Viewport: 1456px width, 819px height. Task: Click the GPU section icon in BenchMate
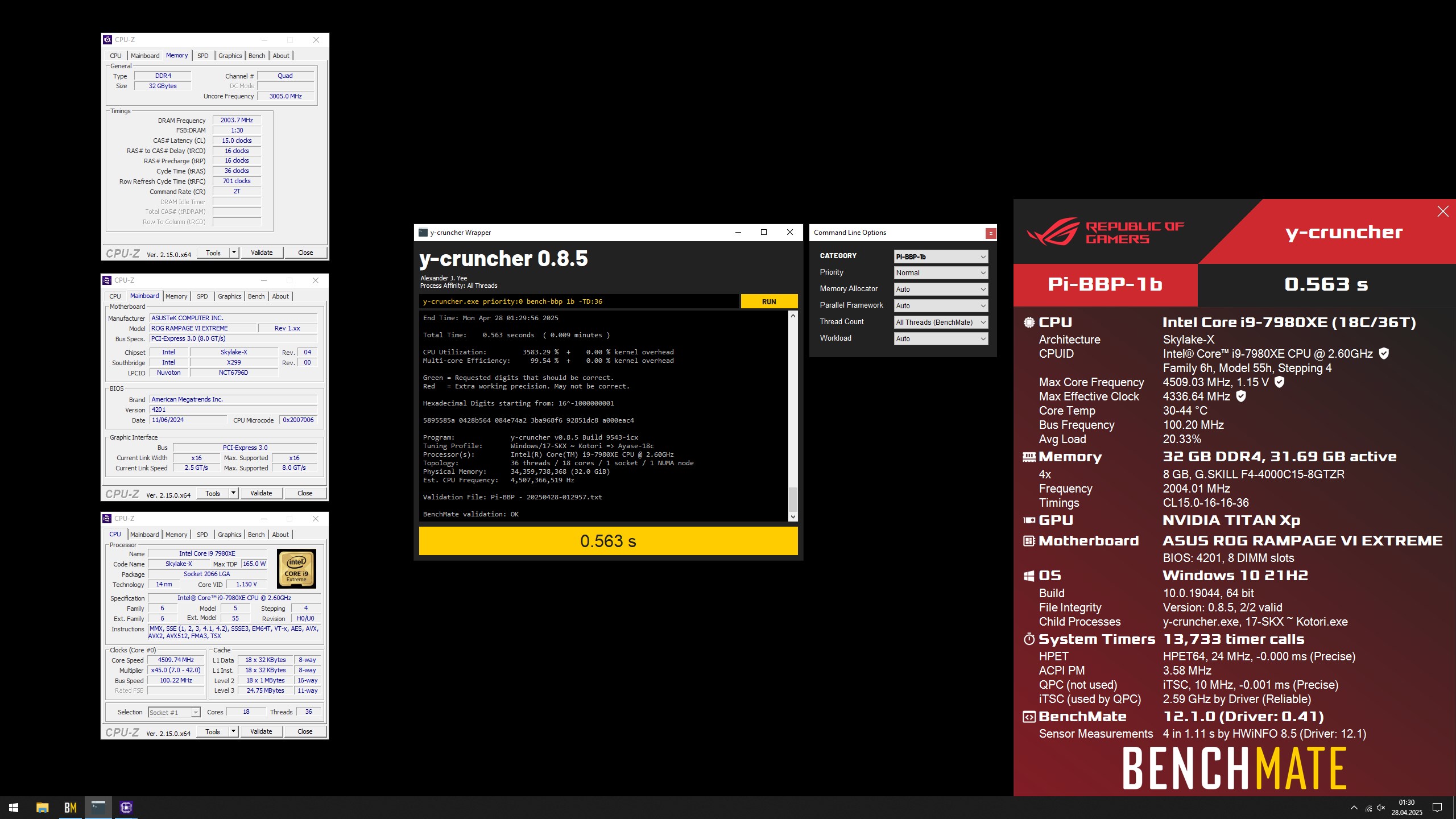click(1029, 520)
